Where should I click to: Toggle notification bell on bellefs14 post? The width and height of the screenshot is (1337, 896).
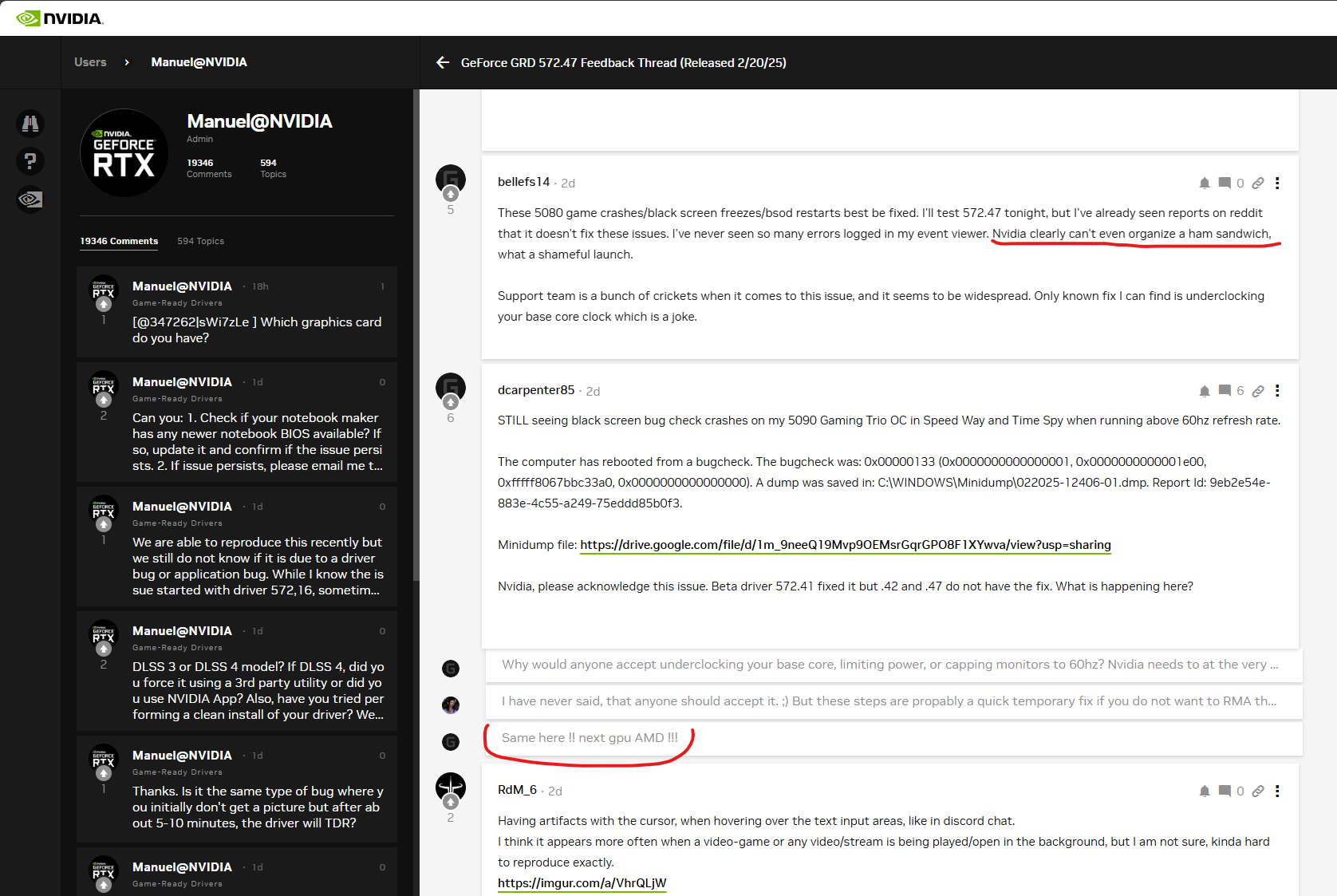pyautogui.click(x=1205, y=183)
